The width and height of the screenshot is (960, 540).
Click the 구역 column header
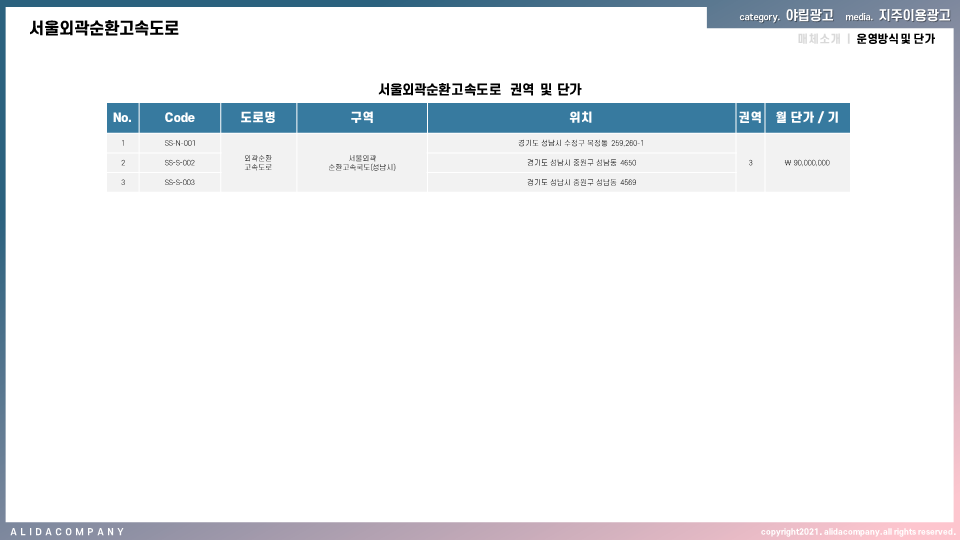pyautogui.click(x=362, y=118)
